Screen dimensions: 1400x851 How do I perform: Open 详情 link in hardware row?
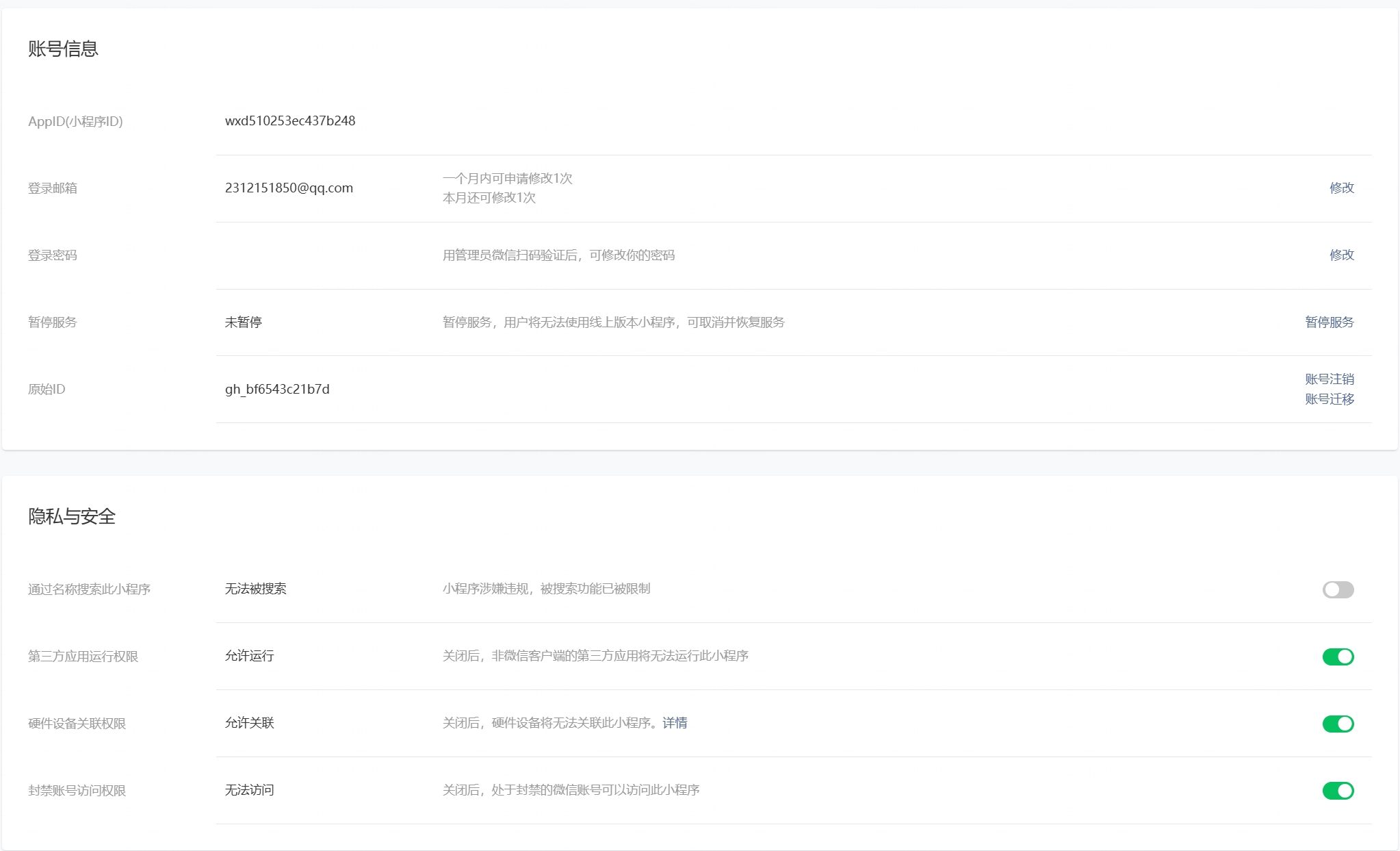(x=675, y=723)
